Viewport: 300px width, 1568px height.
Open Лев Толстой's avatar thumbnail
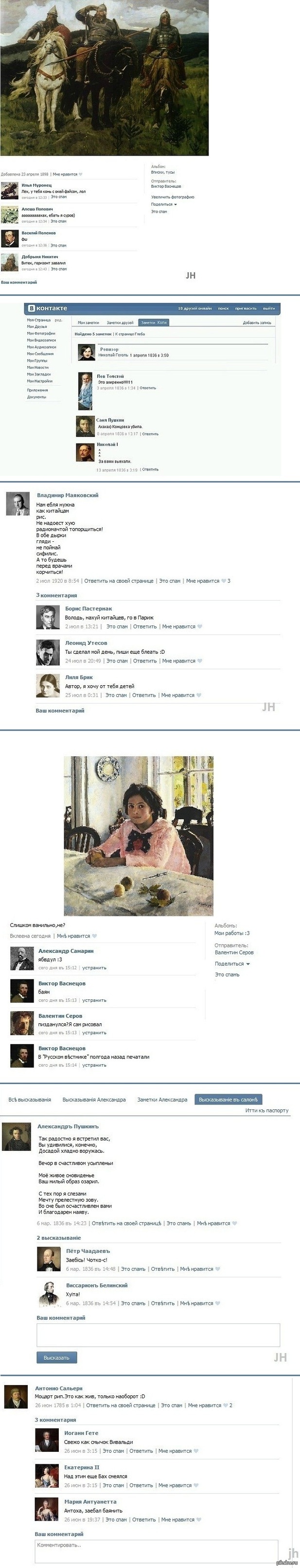[85, 392]
